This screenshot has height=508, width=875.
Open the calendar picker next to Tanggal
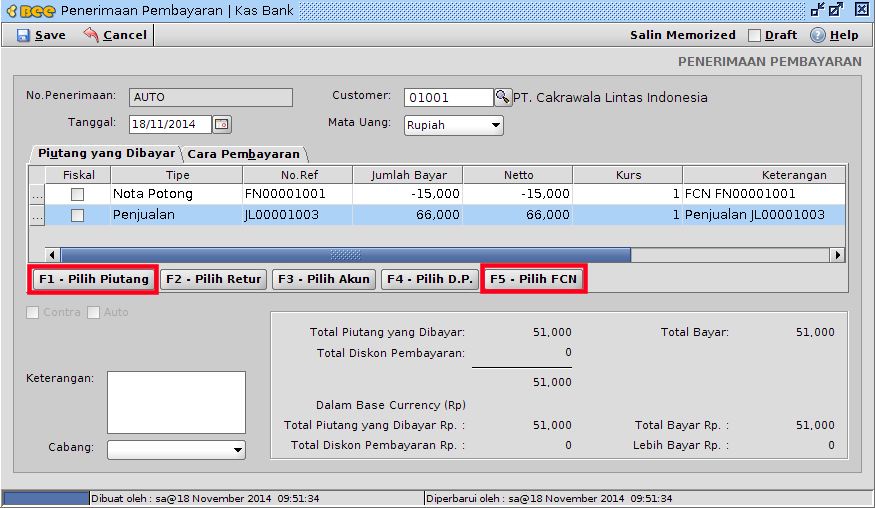(x=222, y=124)
